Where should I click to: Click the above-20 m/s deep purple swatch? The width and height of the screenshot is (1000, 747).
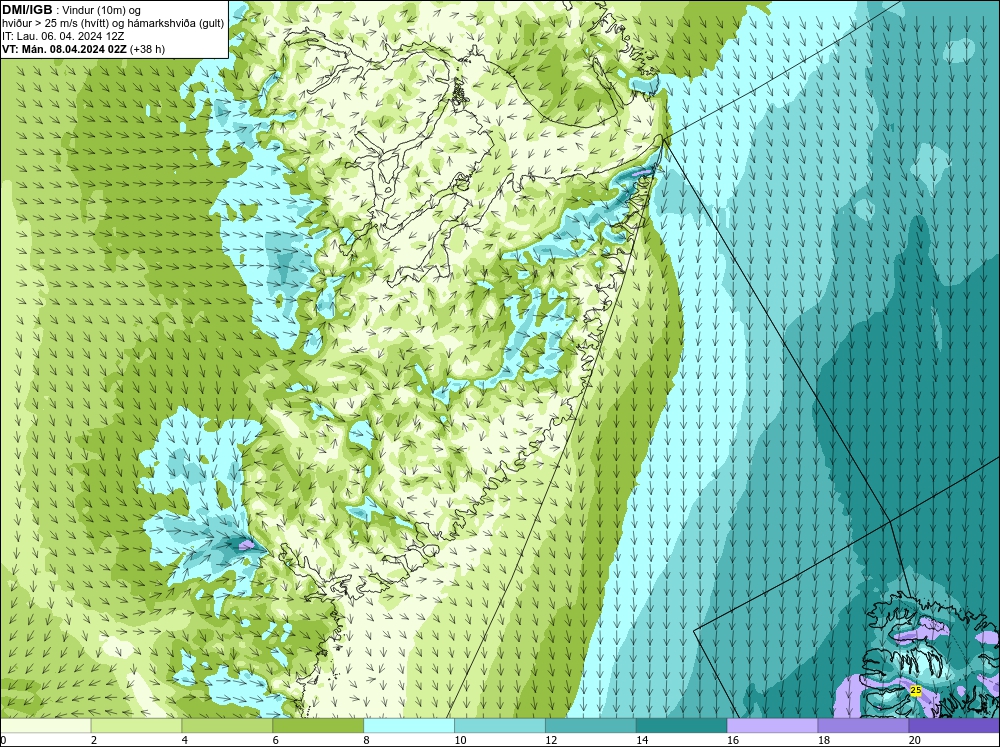tap(954, 725)
